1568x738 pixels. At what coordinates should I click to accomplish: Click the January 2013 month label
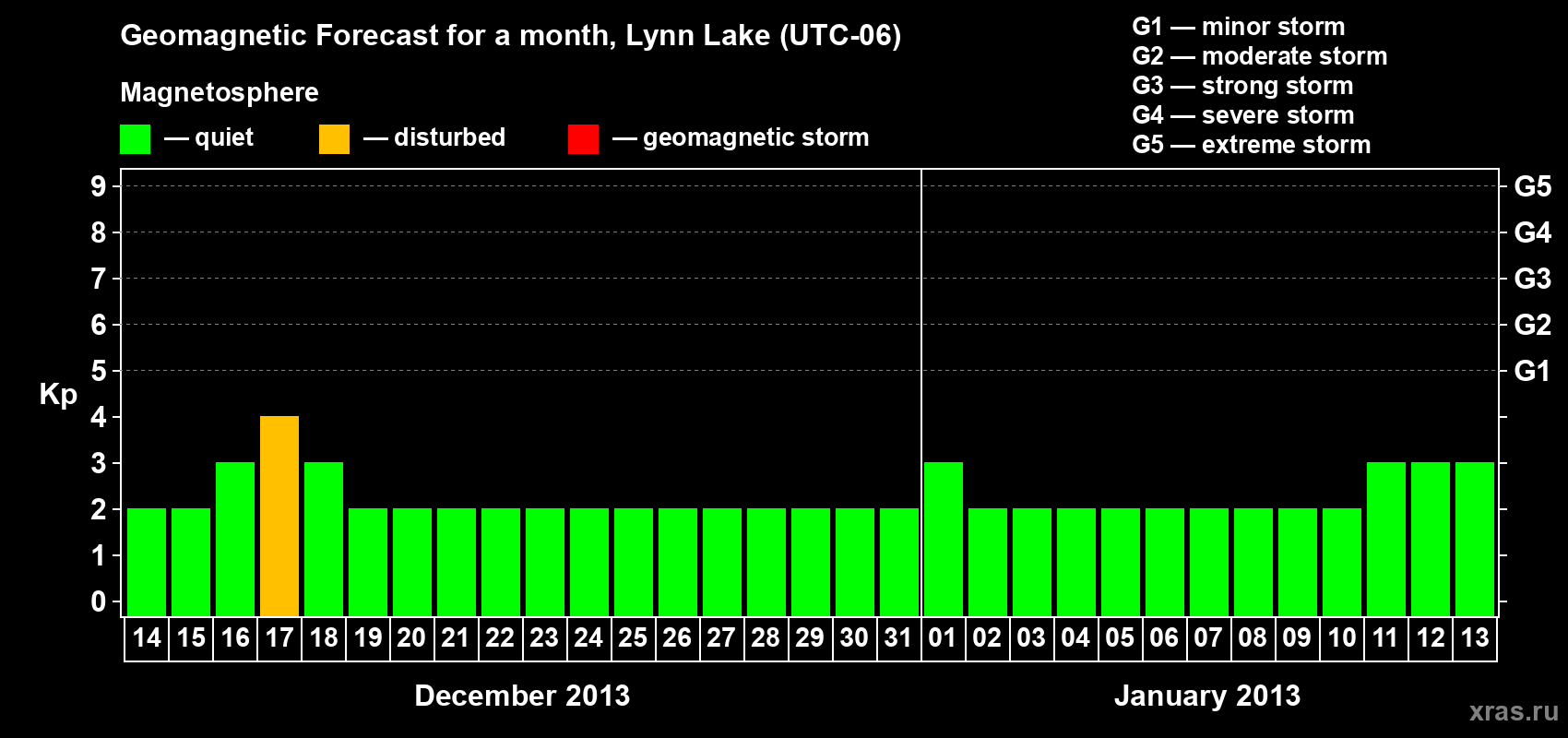coord(1207,696)
